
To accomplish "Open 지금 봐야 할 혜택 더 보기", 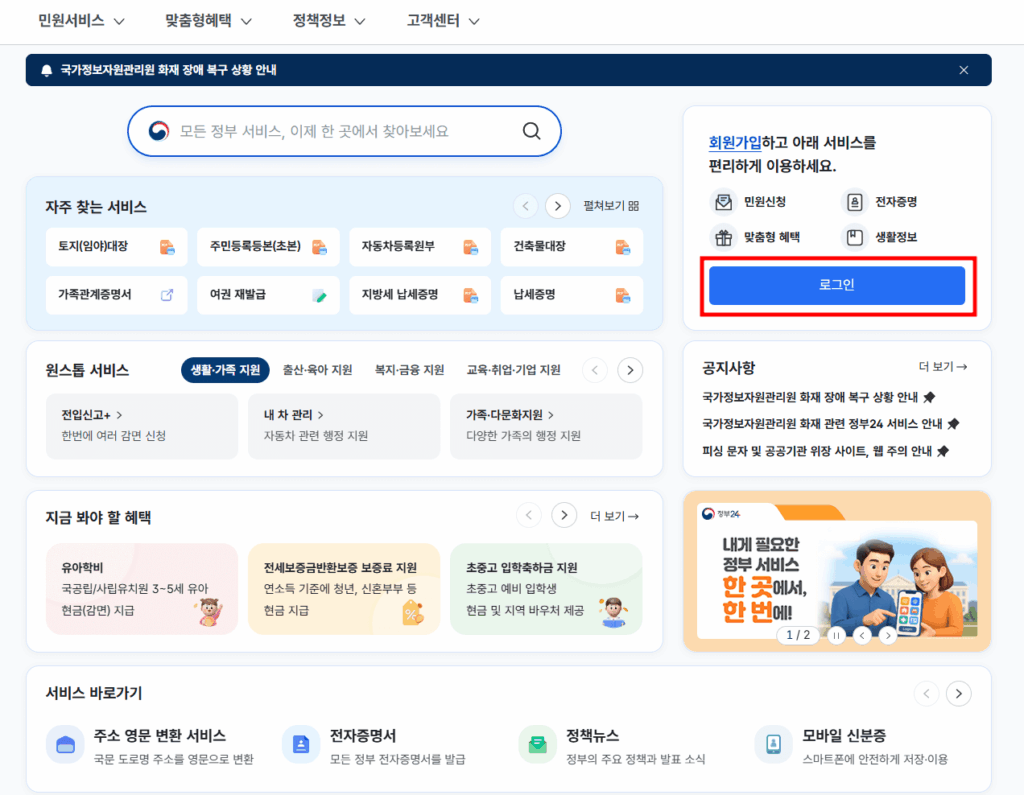I will [615, 516].
